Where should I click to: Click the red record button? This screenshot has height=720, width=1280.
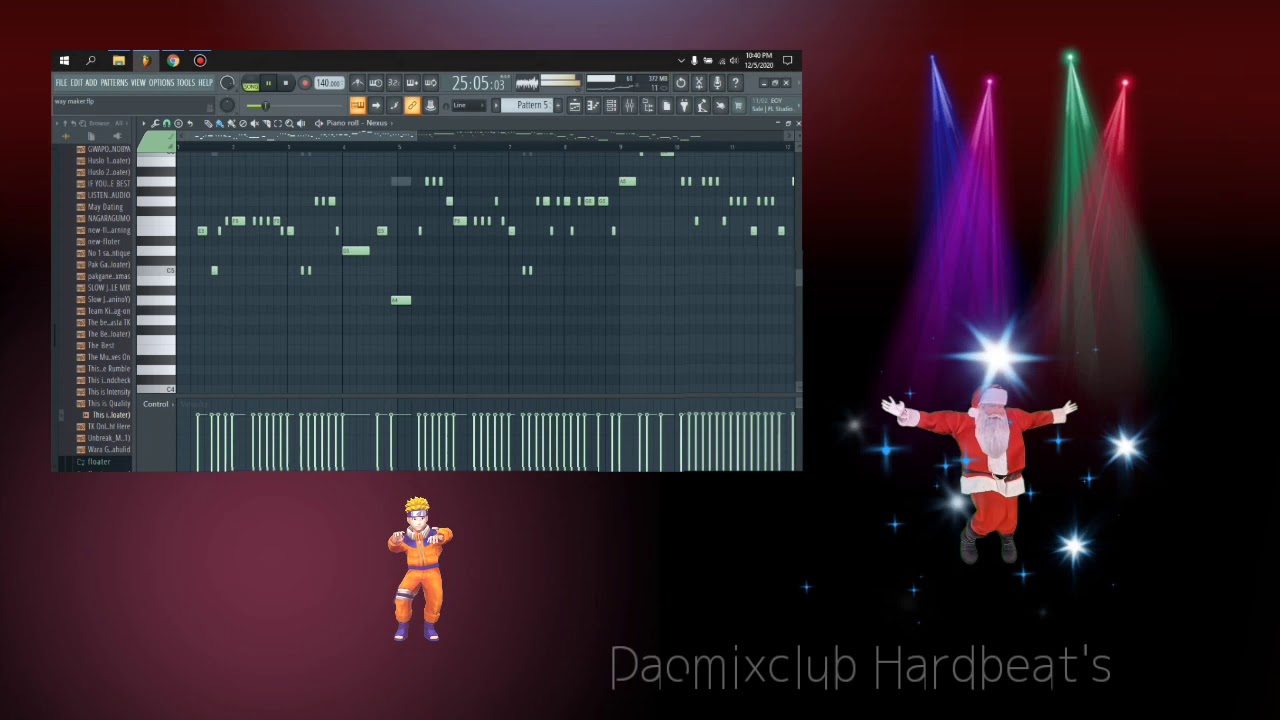click(x=305, y=83)
